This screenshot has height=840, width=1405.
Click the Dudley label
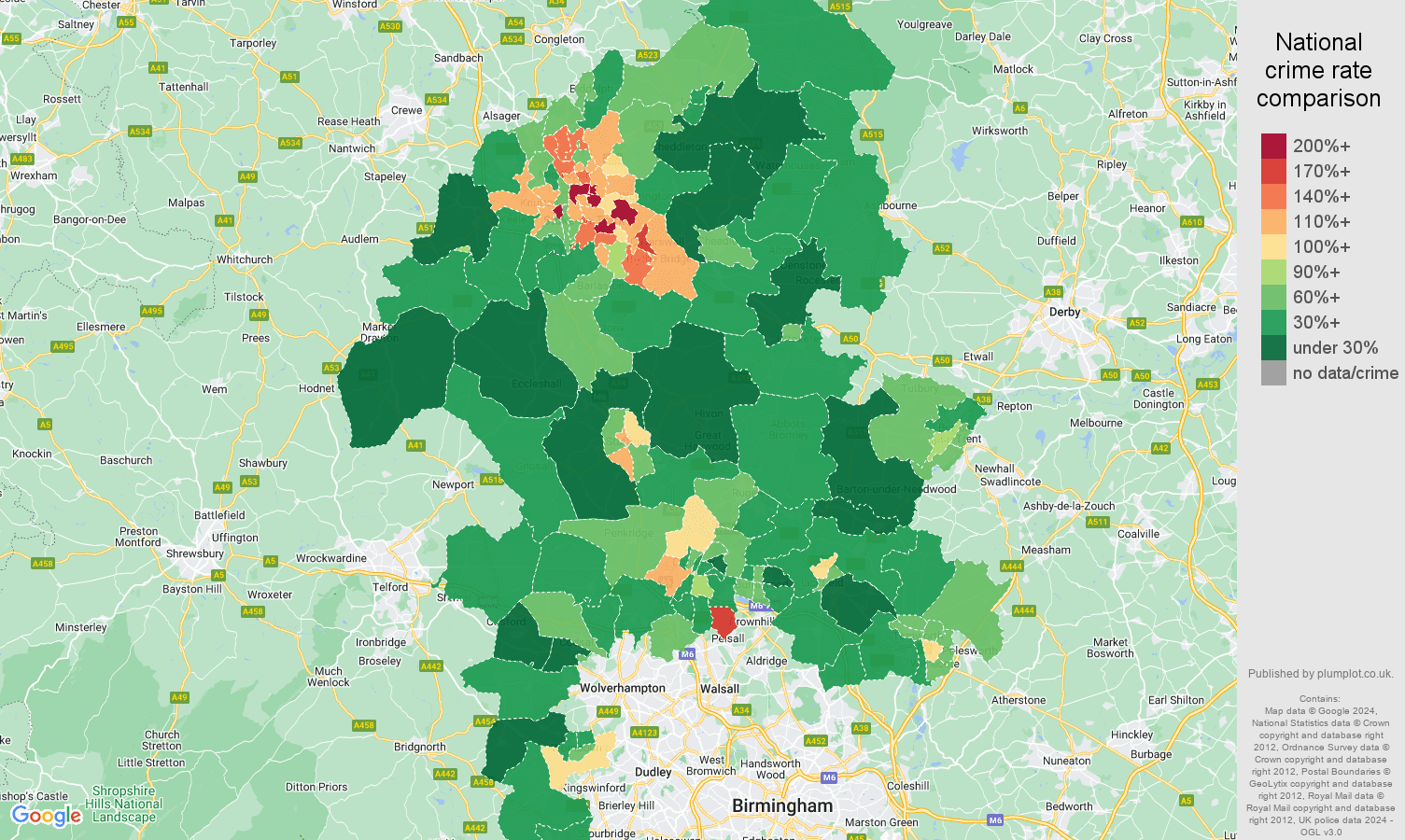pyautogui.click(x=653, y=772)
